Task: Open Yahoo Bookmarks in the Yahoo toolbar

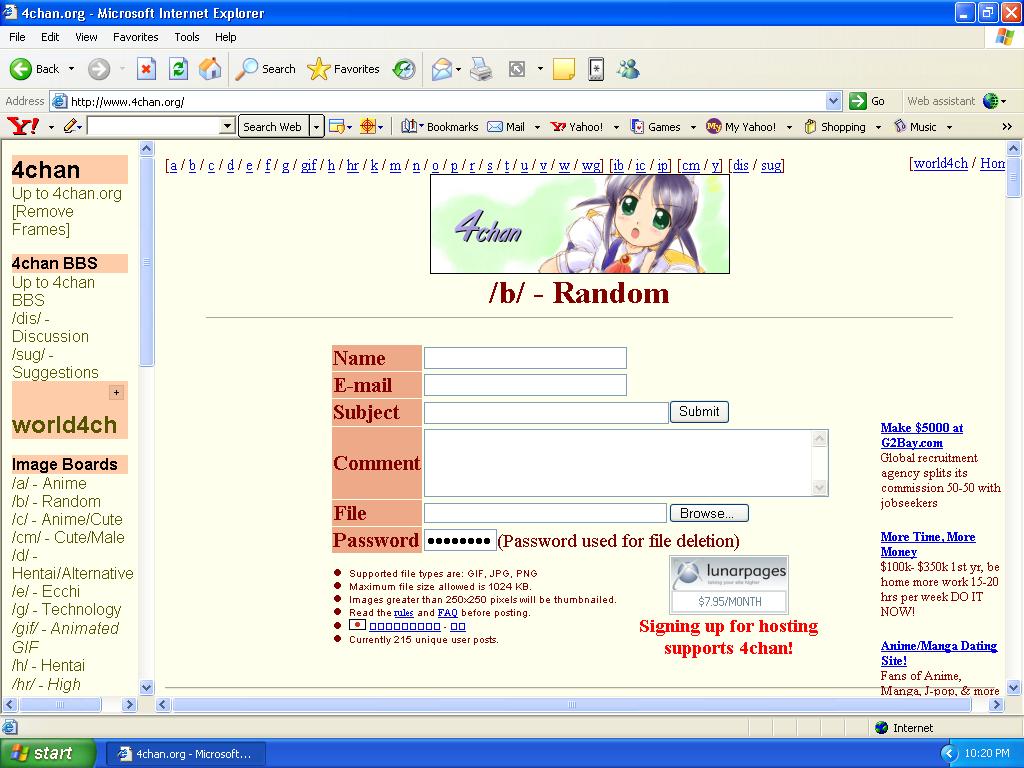Action: 440,127
